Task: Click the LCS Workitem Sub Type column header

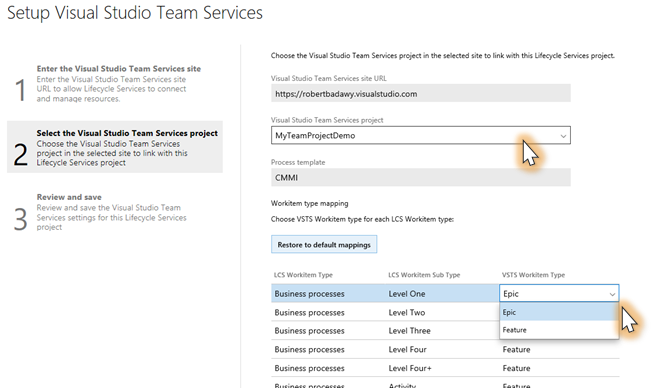Action: 424,275
